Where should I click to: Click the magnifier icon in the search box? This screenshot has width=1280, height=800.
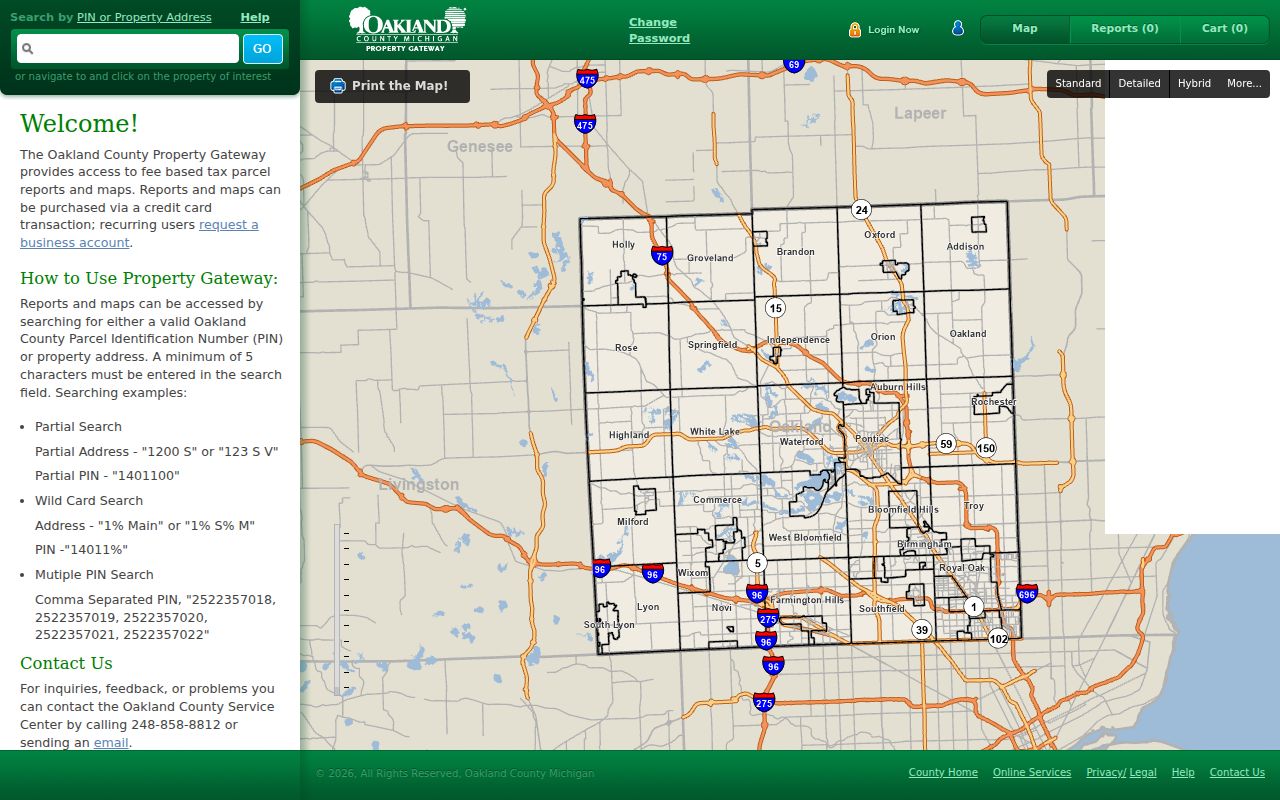28,48
